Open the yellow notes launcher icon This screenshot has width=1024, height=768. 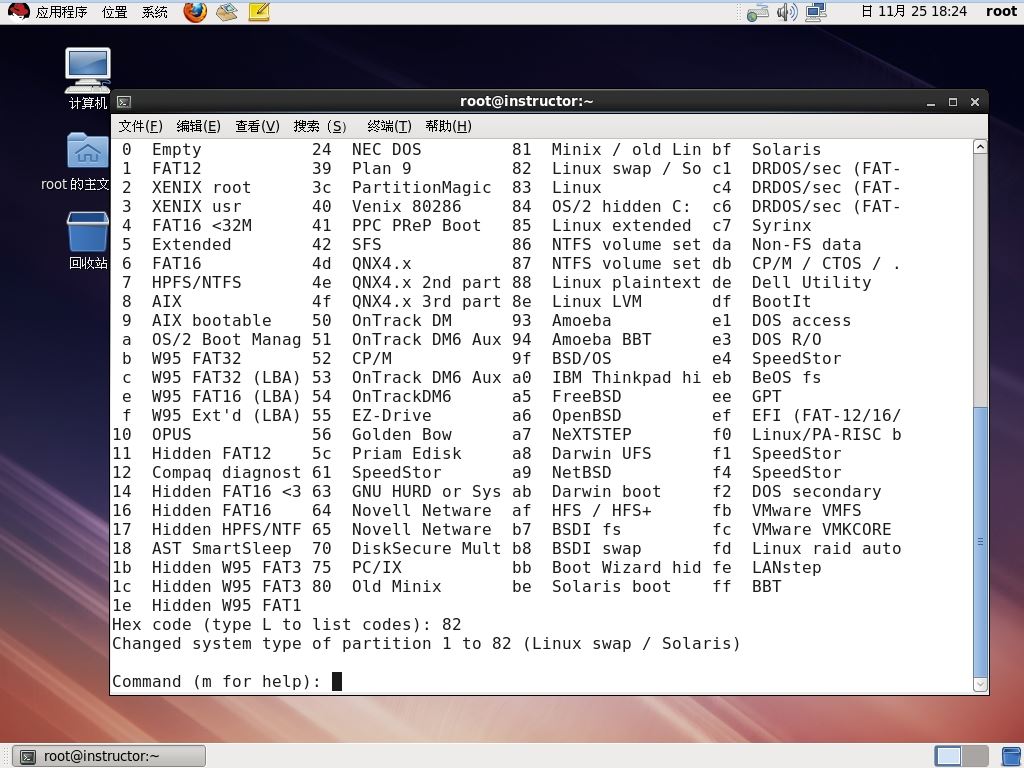click(x=259, y=12)
